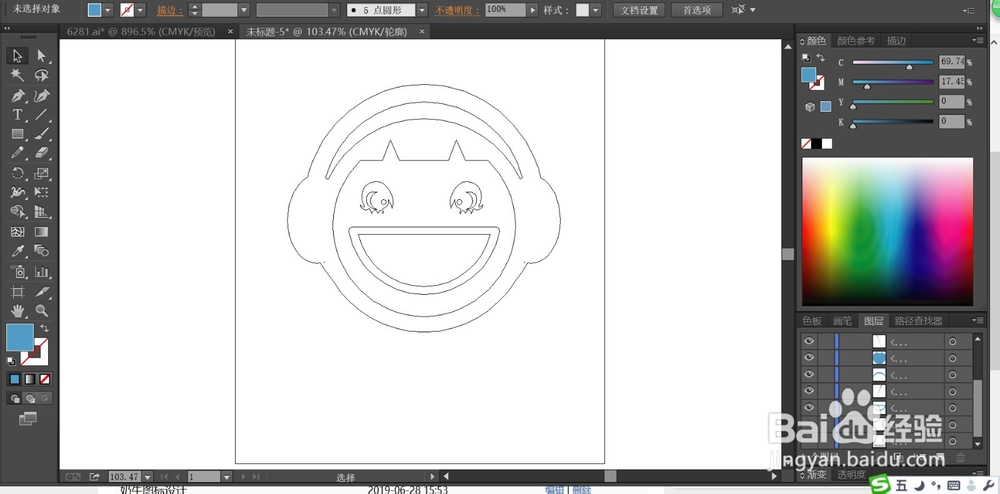Select the Rectangle tool
This screenshot has height=494, width=1000.
(x=18, y=134)
